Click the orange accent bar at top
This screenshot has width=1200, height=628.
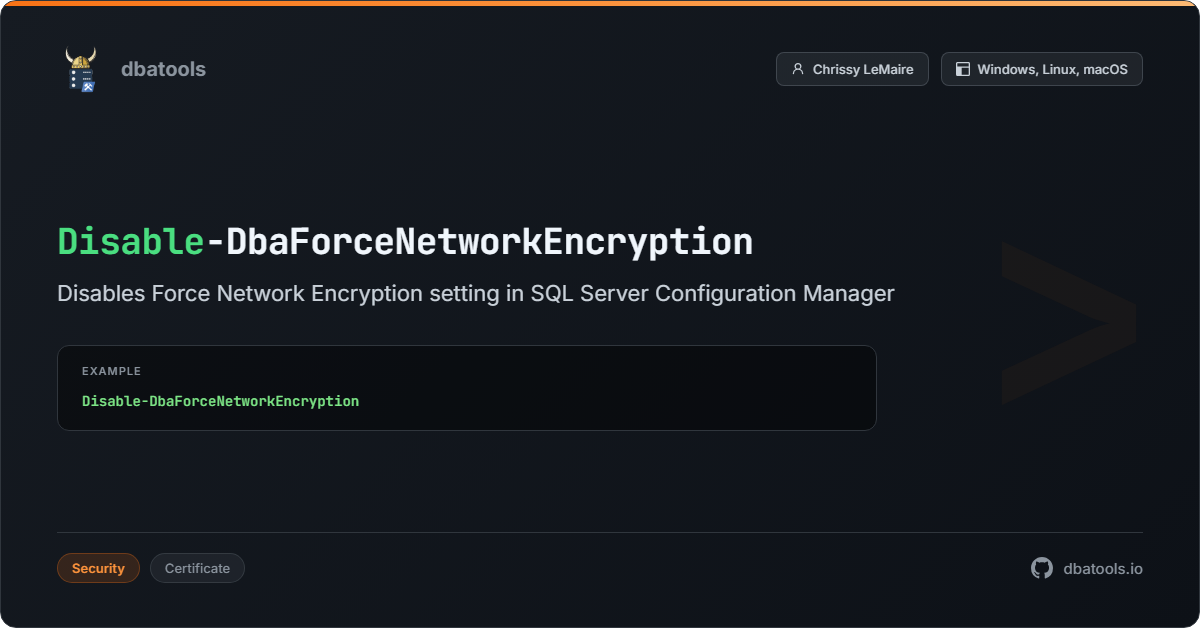(600, 3)
